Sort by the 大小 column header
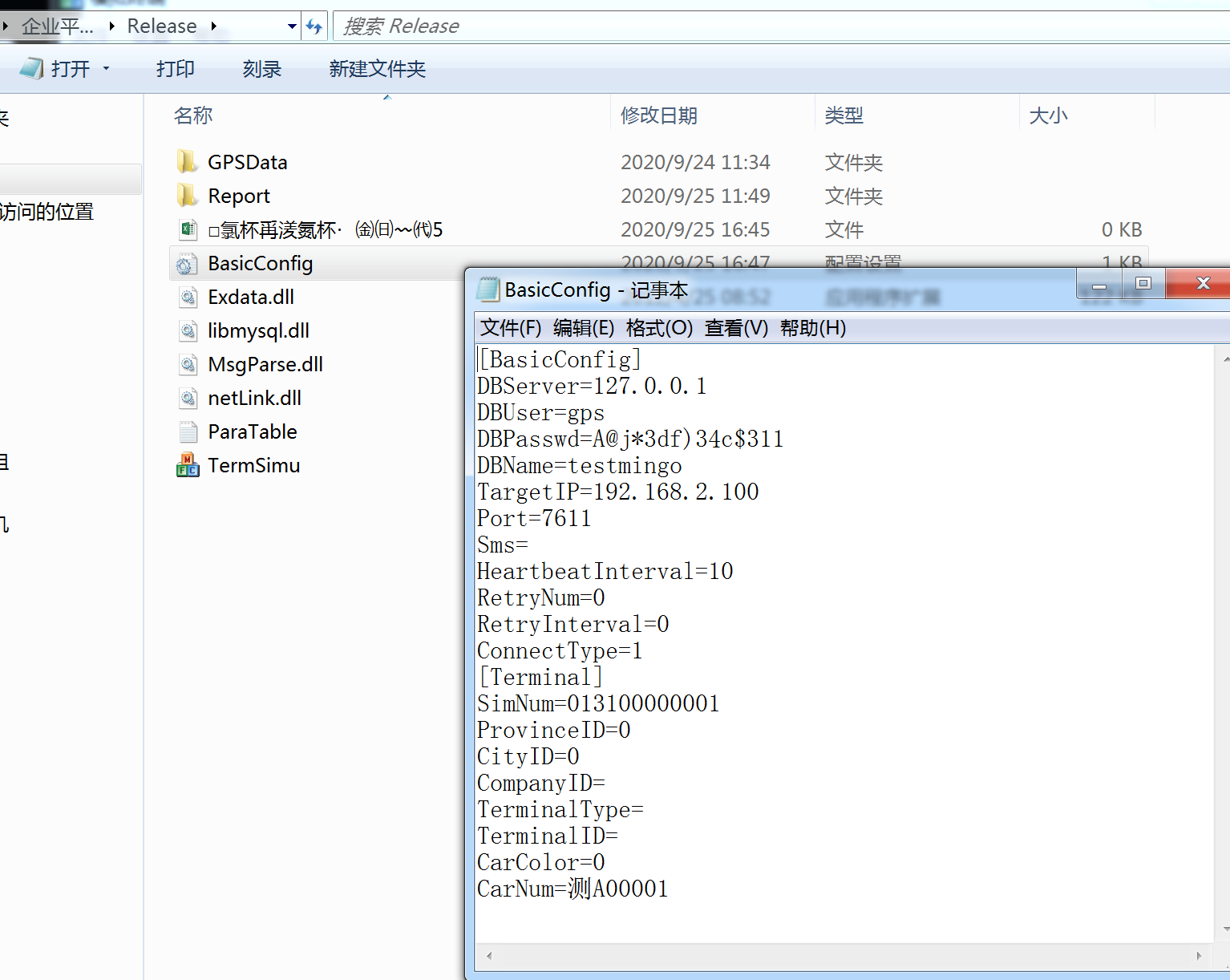Viewport: 1230px width, 980px height. tap(1049, 115)
